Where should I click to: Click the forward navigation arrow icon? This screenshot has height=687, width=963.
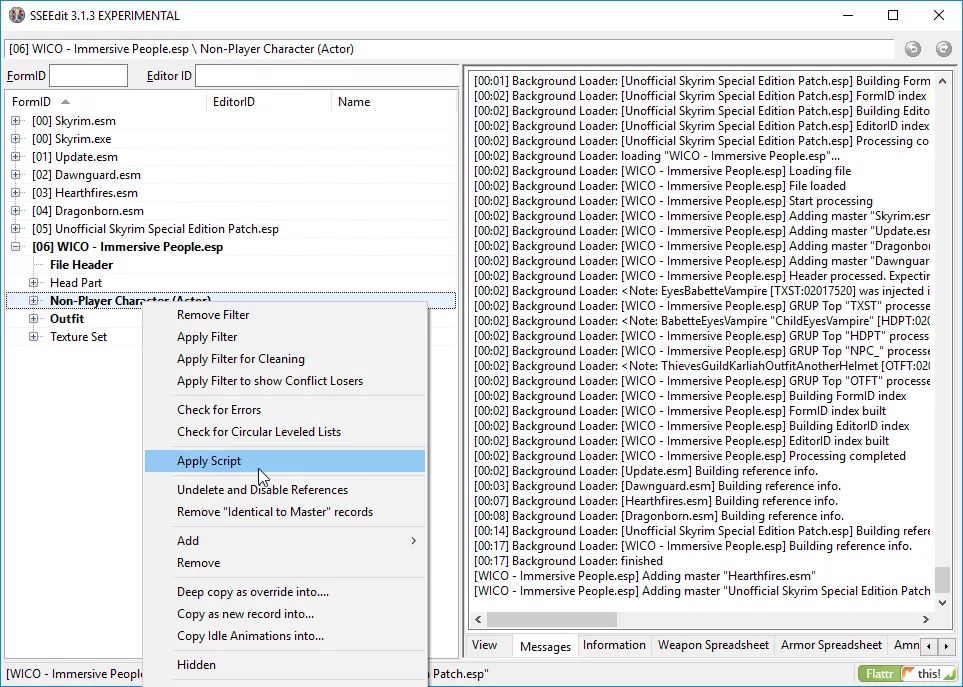tap(943, 49)
